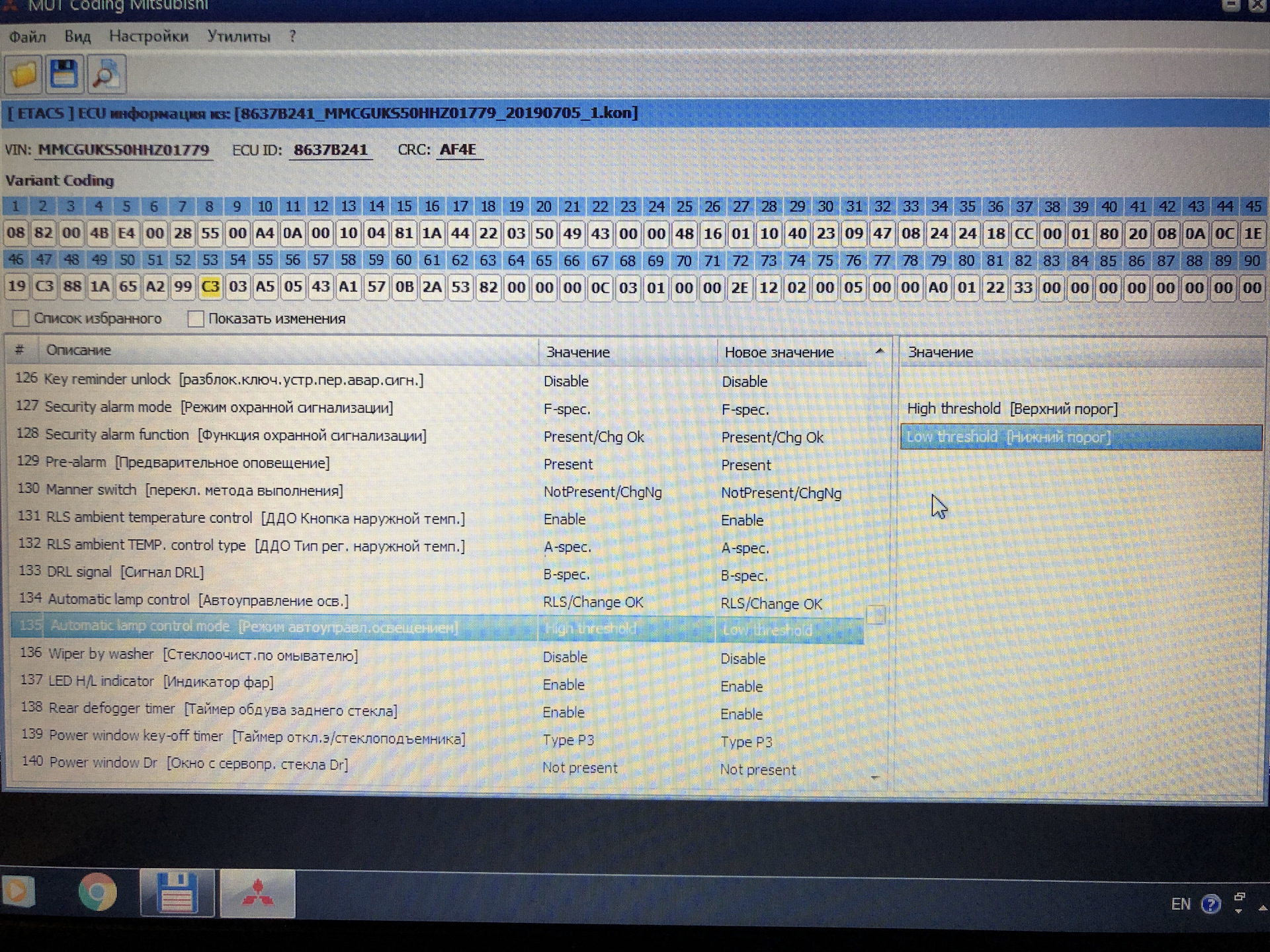1270x952 pixels.
Task: Click left Значение column header
Action: [628, 352]
